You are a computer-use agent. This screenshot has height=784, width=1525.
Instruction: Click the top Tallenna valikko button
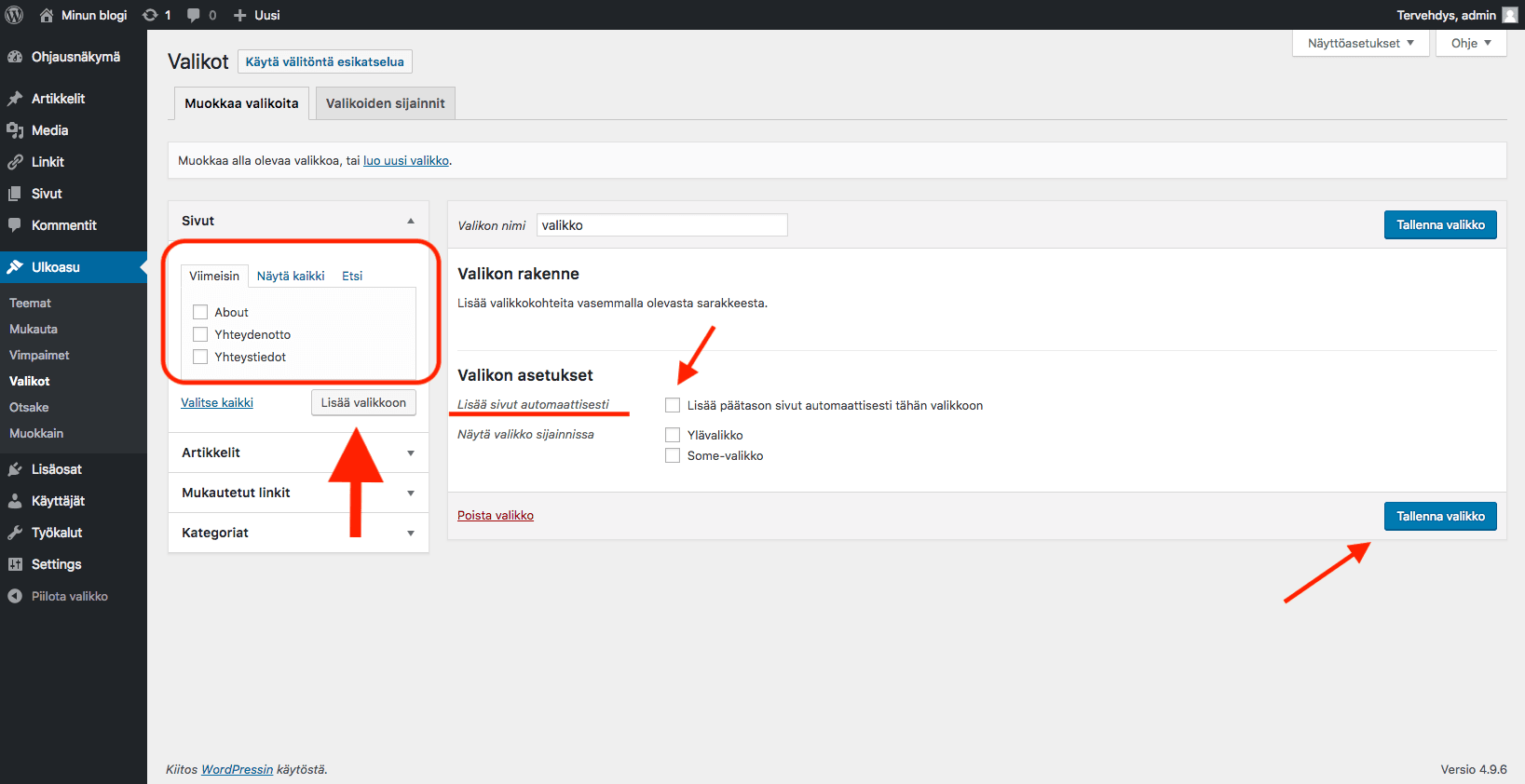click(1440, 224)
